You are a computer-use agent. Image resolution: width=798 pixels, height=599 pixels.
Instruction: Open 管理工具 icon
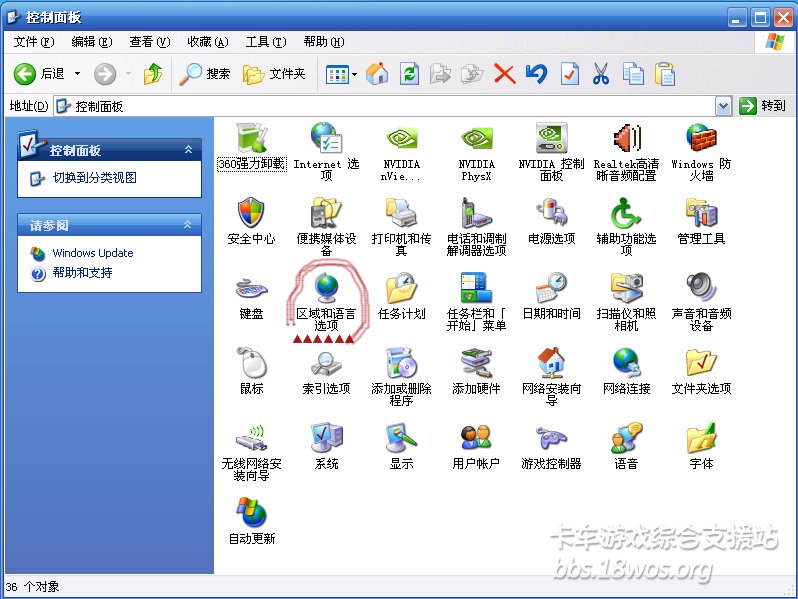pos(701,213)
